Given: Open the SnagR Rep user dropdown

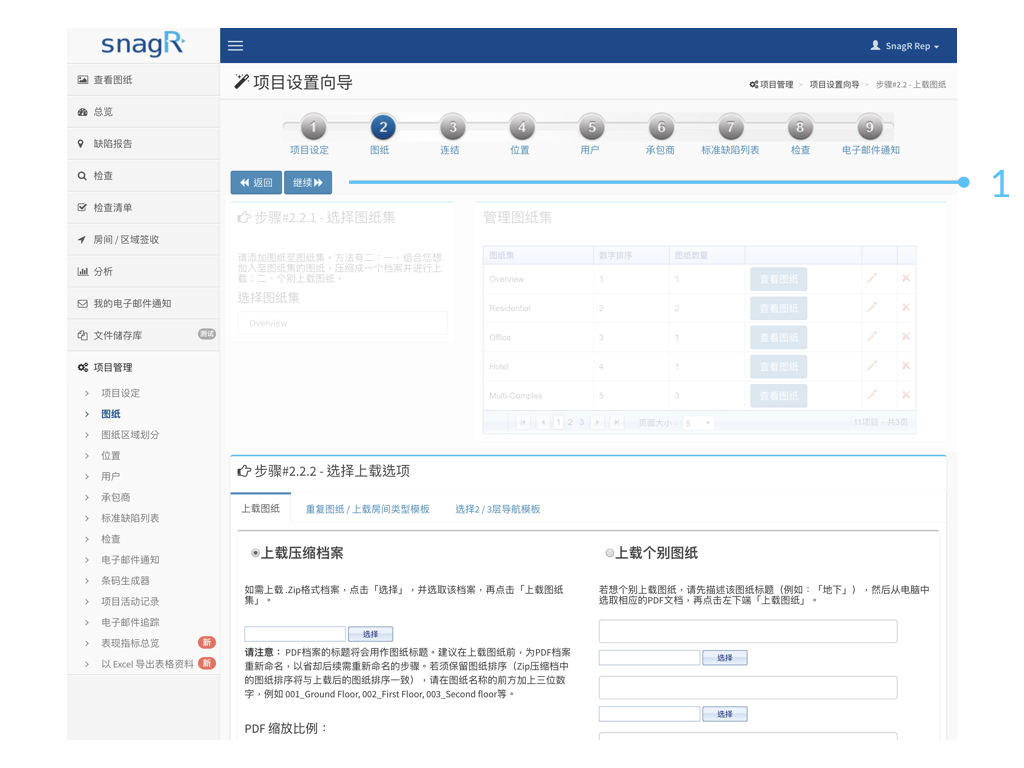Looking at the screenshot, I should [x=905, y=46].
